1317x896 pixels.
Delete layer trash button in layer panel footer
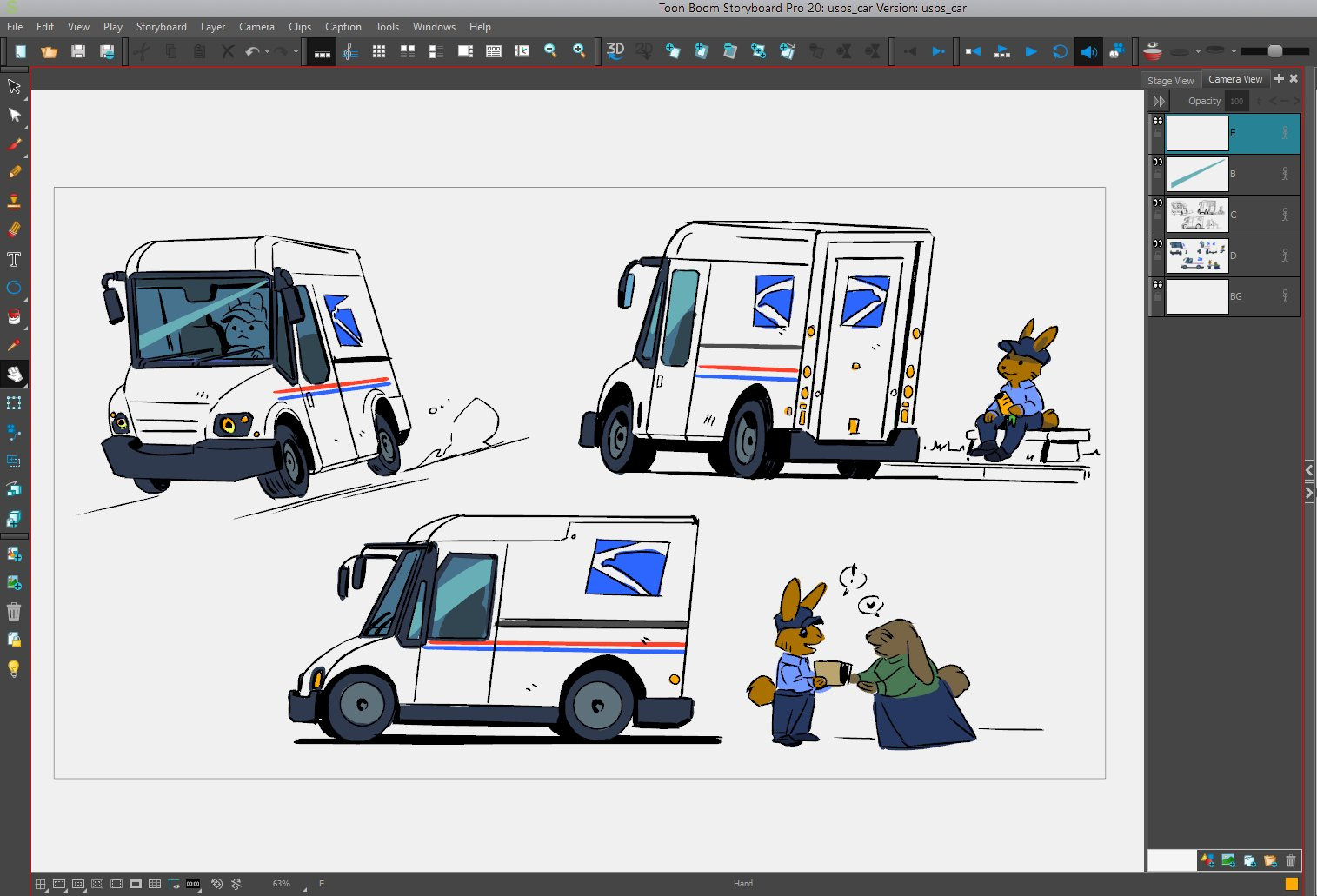tap(1291, 861)
